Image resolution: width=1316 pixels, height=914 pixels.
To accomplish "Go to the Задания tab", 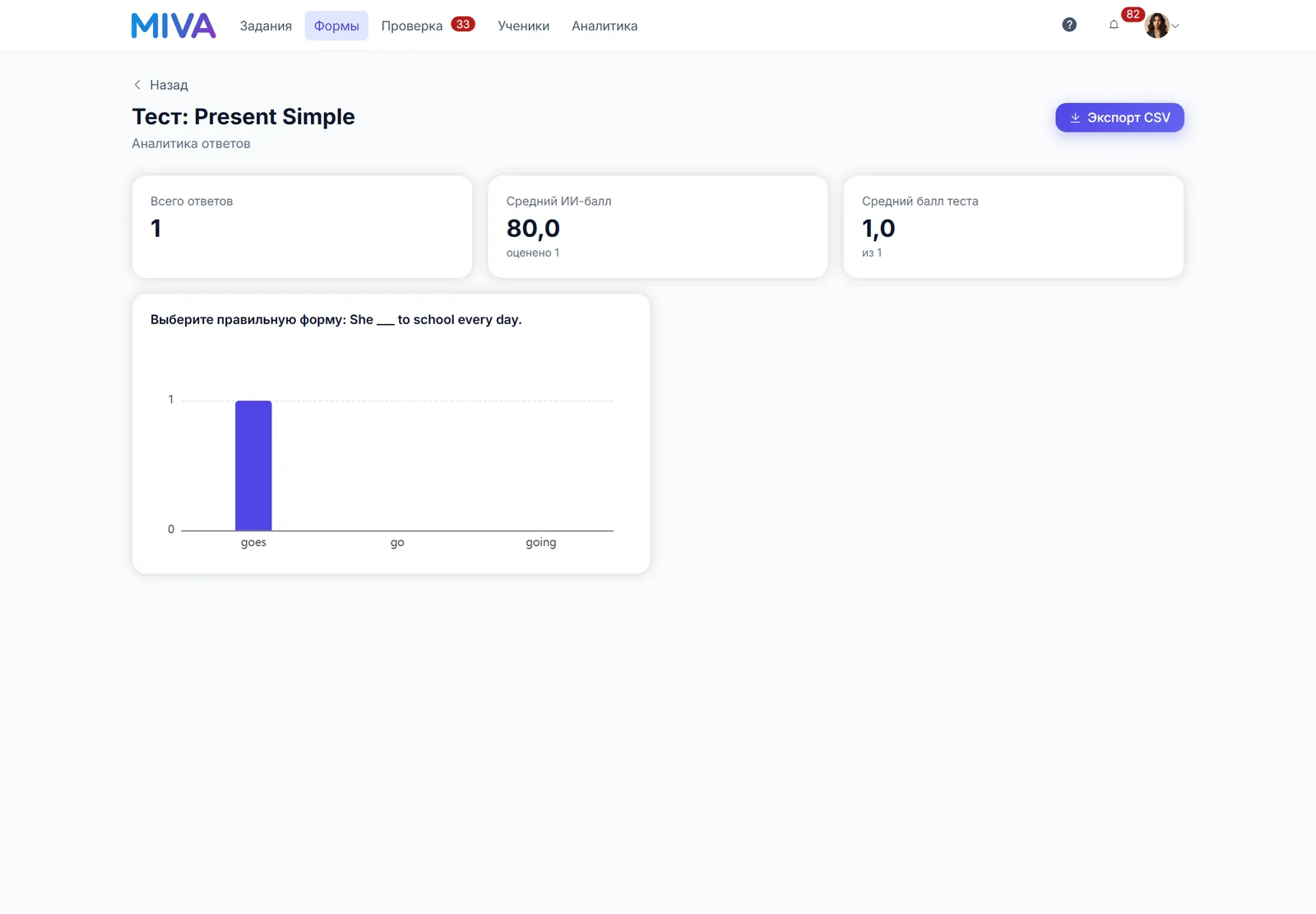I will coord(266,26).
